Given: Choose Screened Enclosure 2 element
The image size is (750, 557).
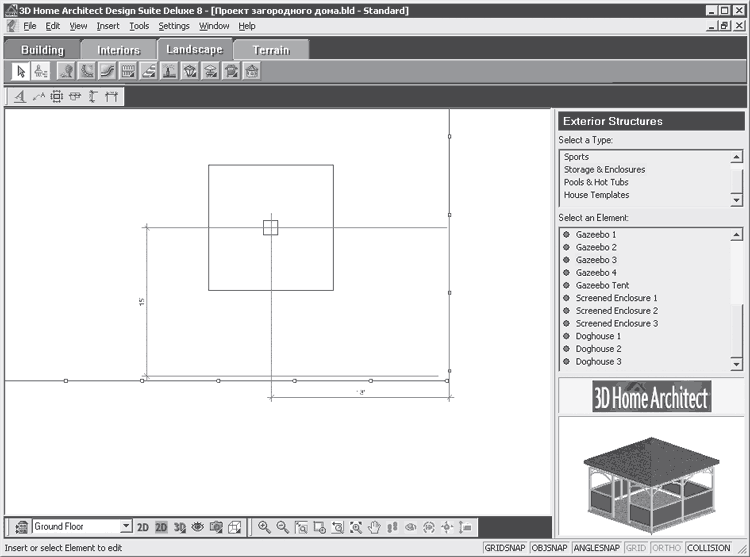Looking at the screenshot, I should pyautogui.click(x=617, y=311).
